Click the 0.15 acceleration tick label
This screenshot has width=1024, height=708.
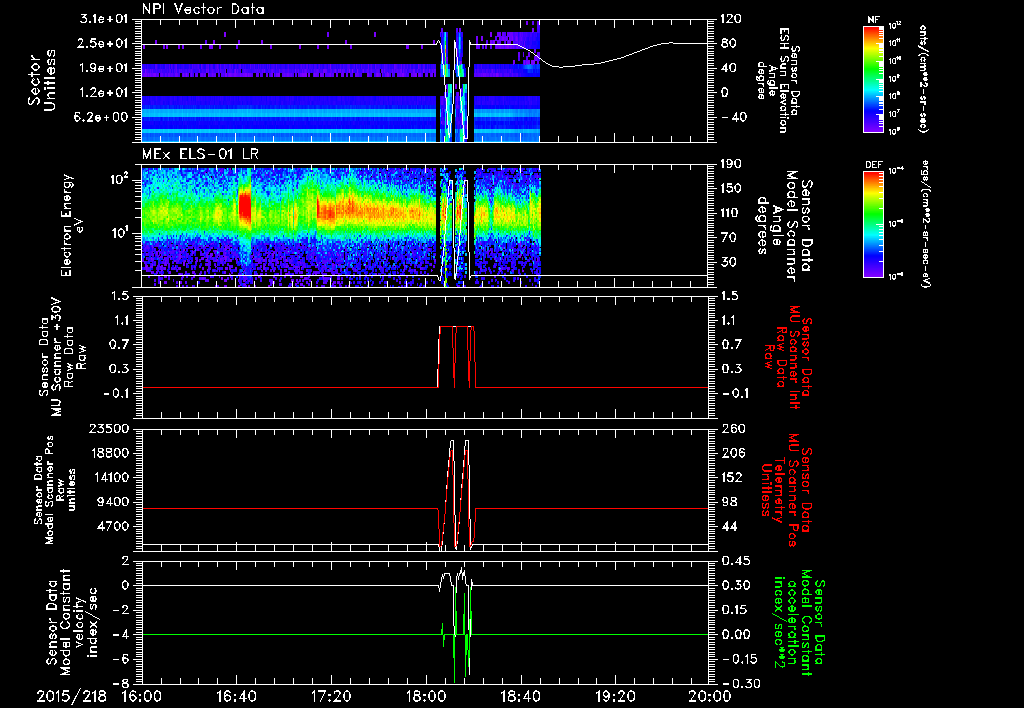[734, 610]
